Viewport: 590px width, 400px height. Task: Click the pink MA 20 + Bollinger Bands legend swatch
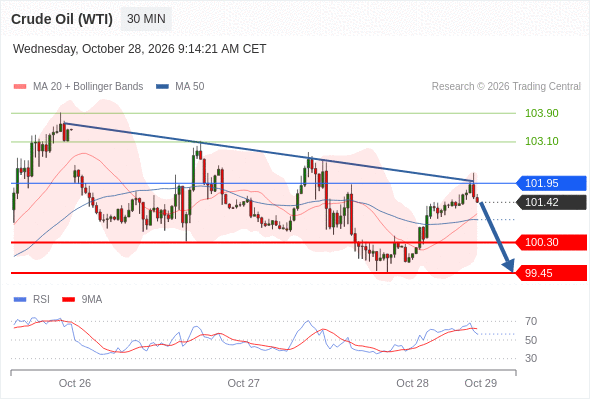click(x=20, y=87)
